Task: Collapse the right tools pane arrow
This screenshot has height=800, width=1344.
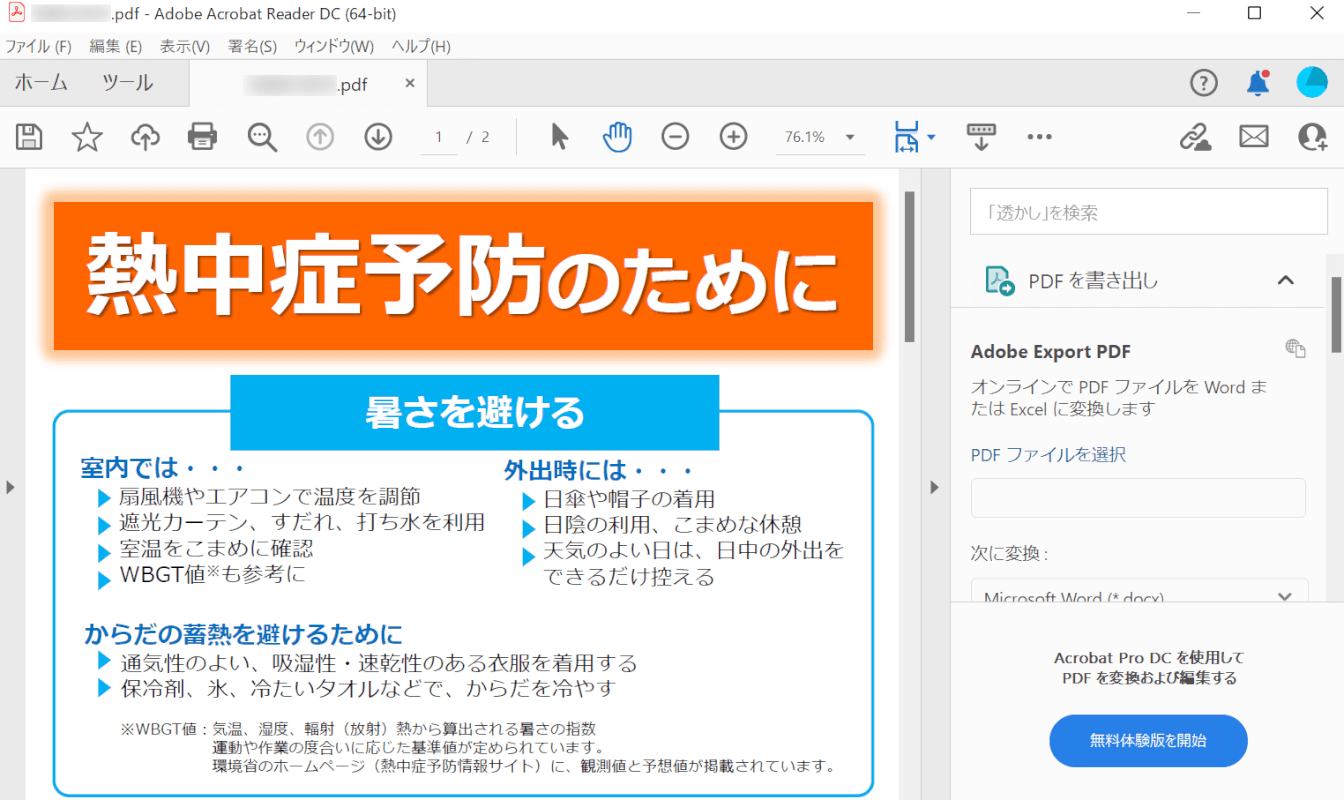Action: [935, 487]
